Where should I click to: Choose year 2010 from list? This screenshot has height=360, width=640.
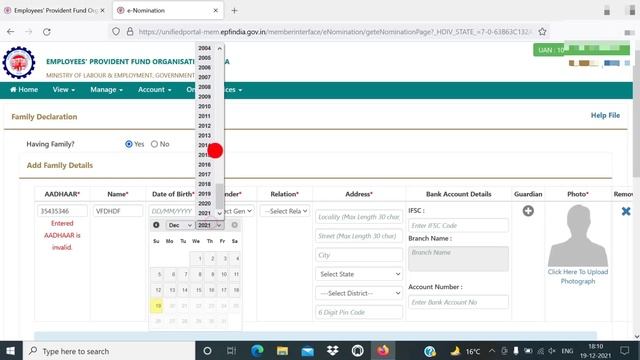204,106
